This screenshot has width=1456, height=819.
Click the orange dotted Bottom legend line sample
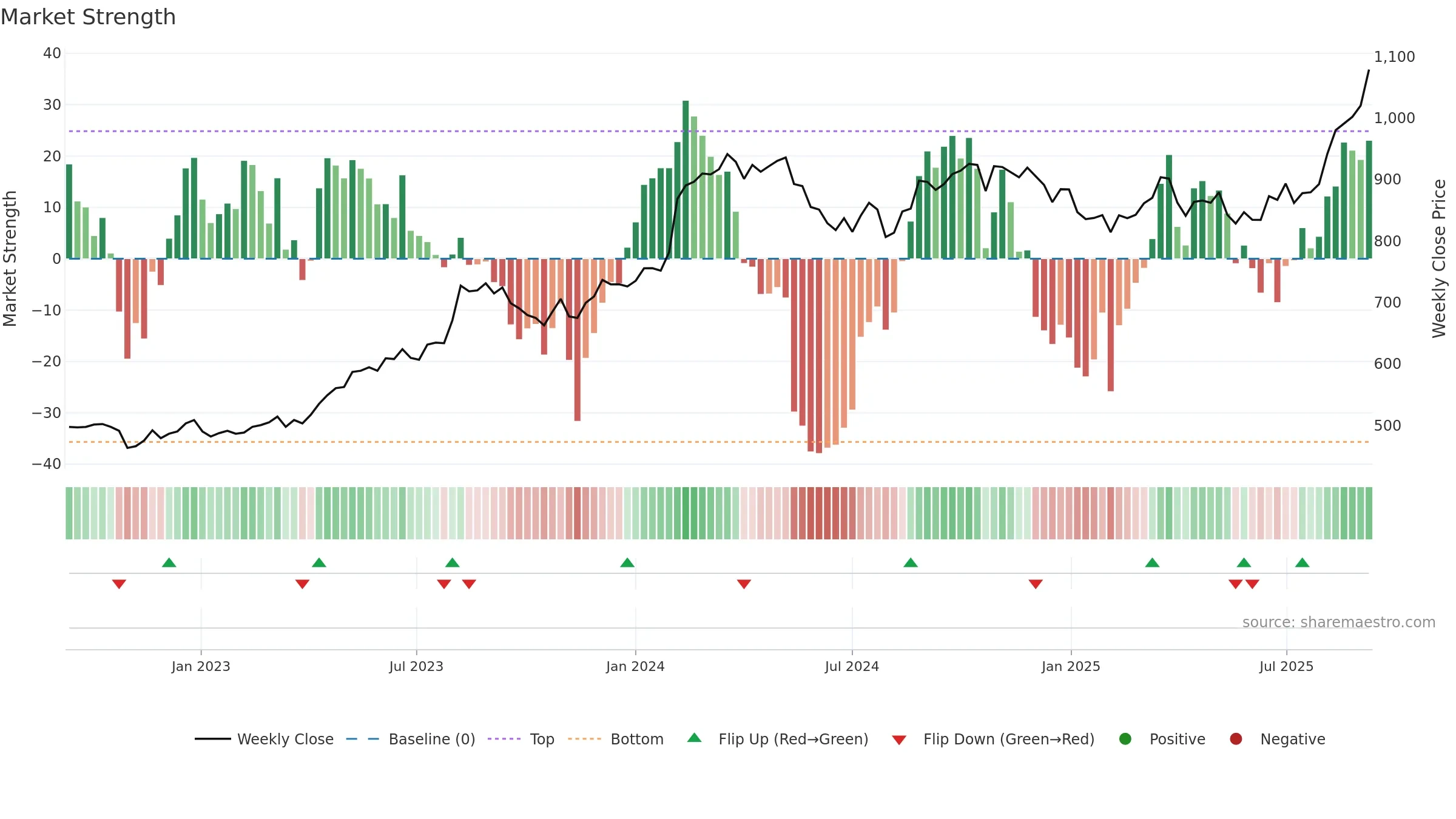click(585, 739)
